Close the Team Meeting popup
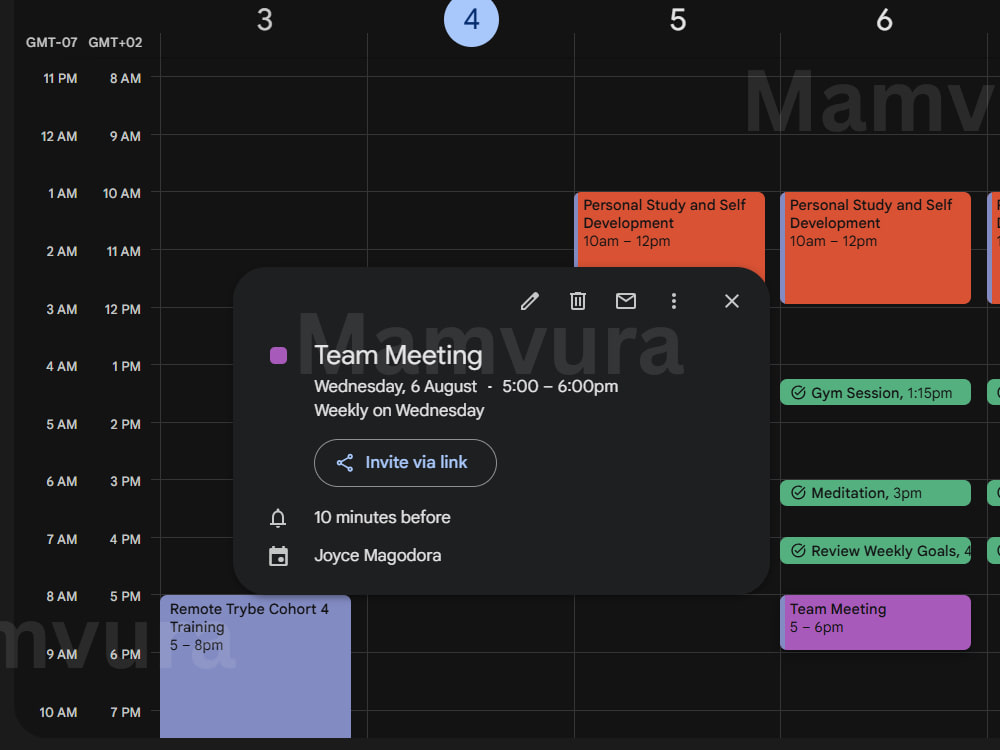The height and width of the screenshot is (750, 1000). pyautogui.click(x=732, y=301)
